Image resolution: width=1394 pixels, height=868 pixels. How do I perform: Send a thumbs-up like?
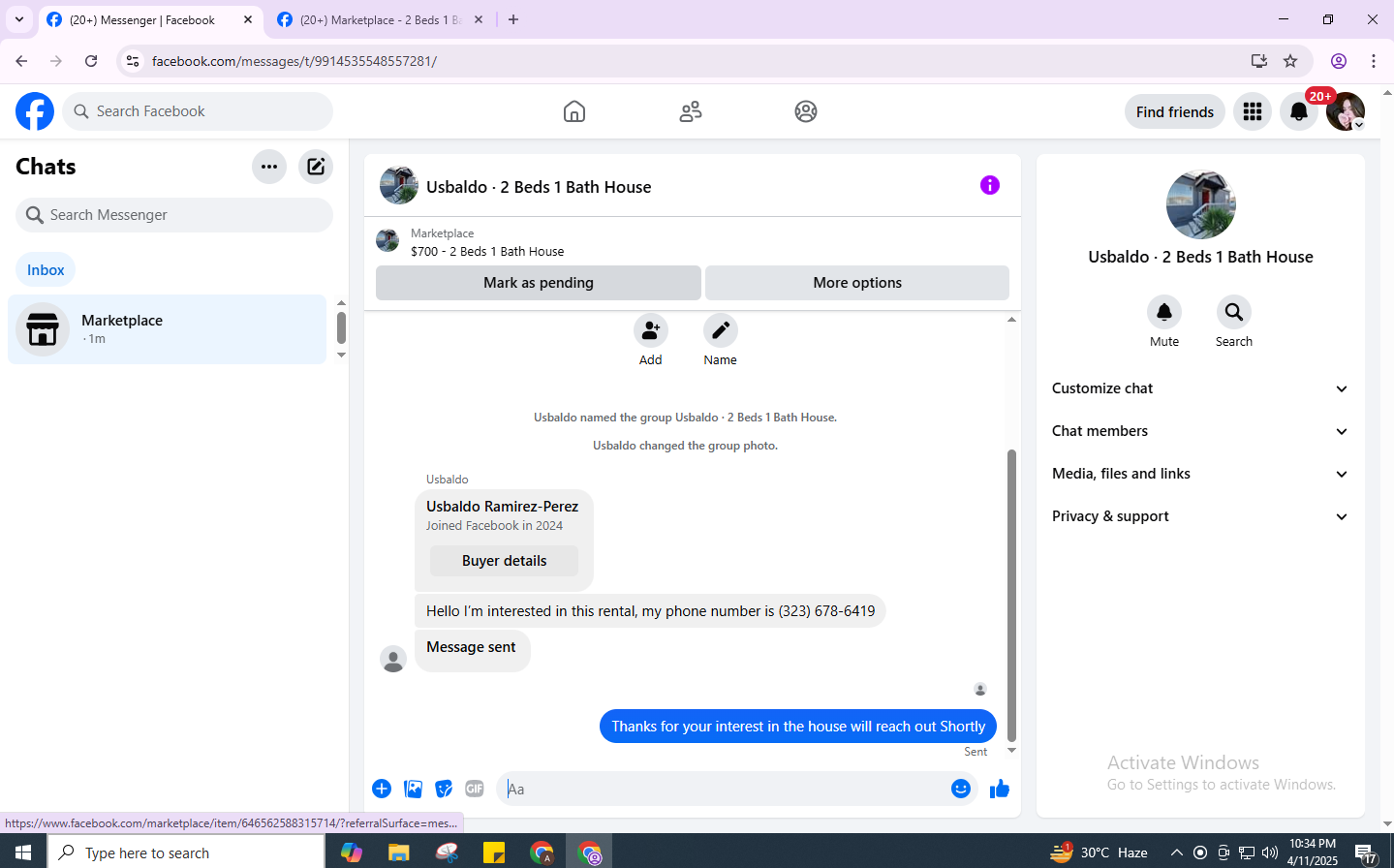pos(1000,789)
